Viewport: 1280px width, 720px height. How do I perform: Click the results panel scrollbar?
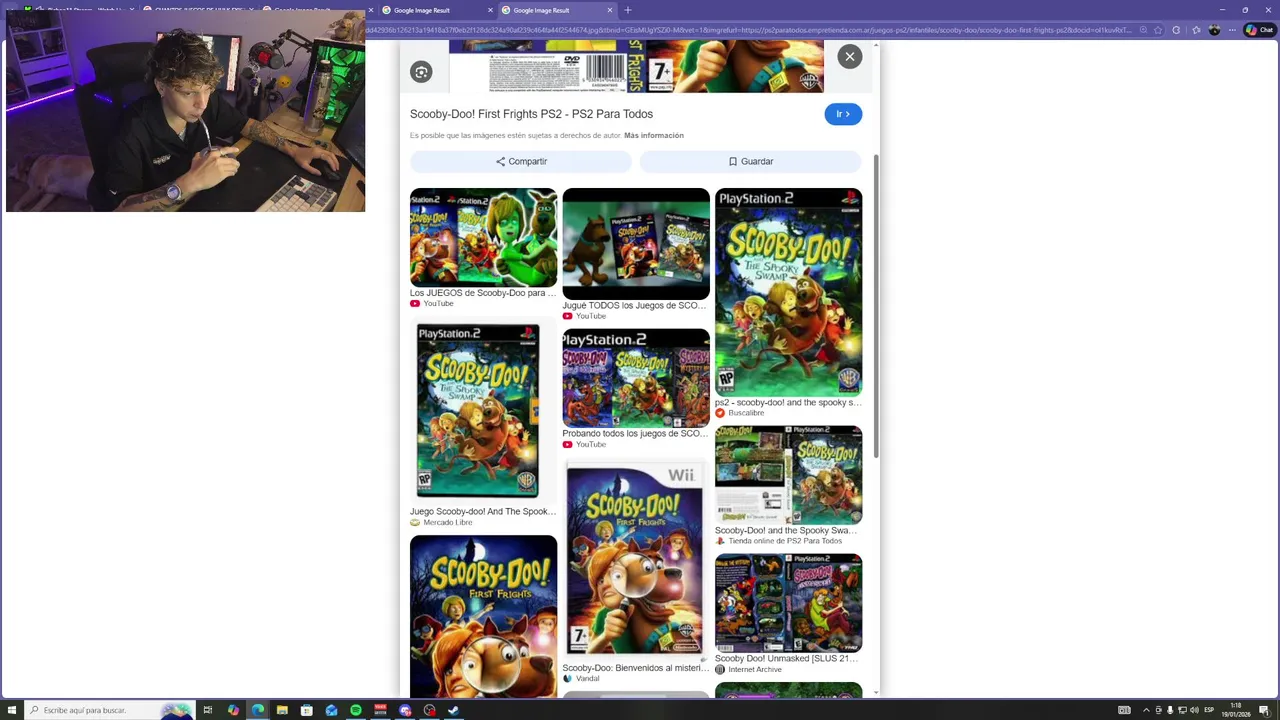(x=877, y=305)
